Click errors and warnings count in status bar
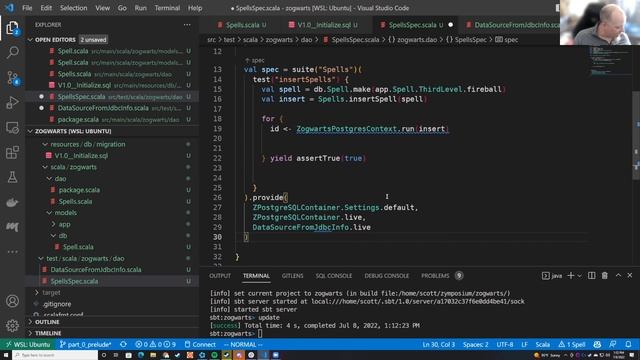This screenshot has height=360, width=640. pyautogui.click(x=156, y=344)
